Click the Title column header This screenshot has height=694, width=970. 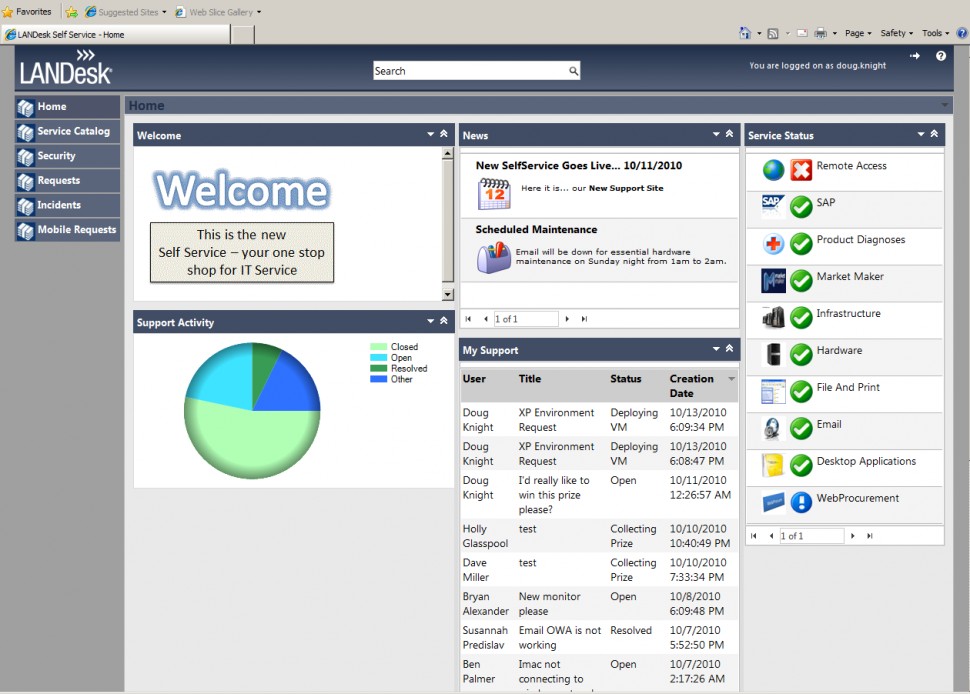click(x=530, y=379)
